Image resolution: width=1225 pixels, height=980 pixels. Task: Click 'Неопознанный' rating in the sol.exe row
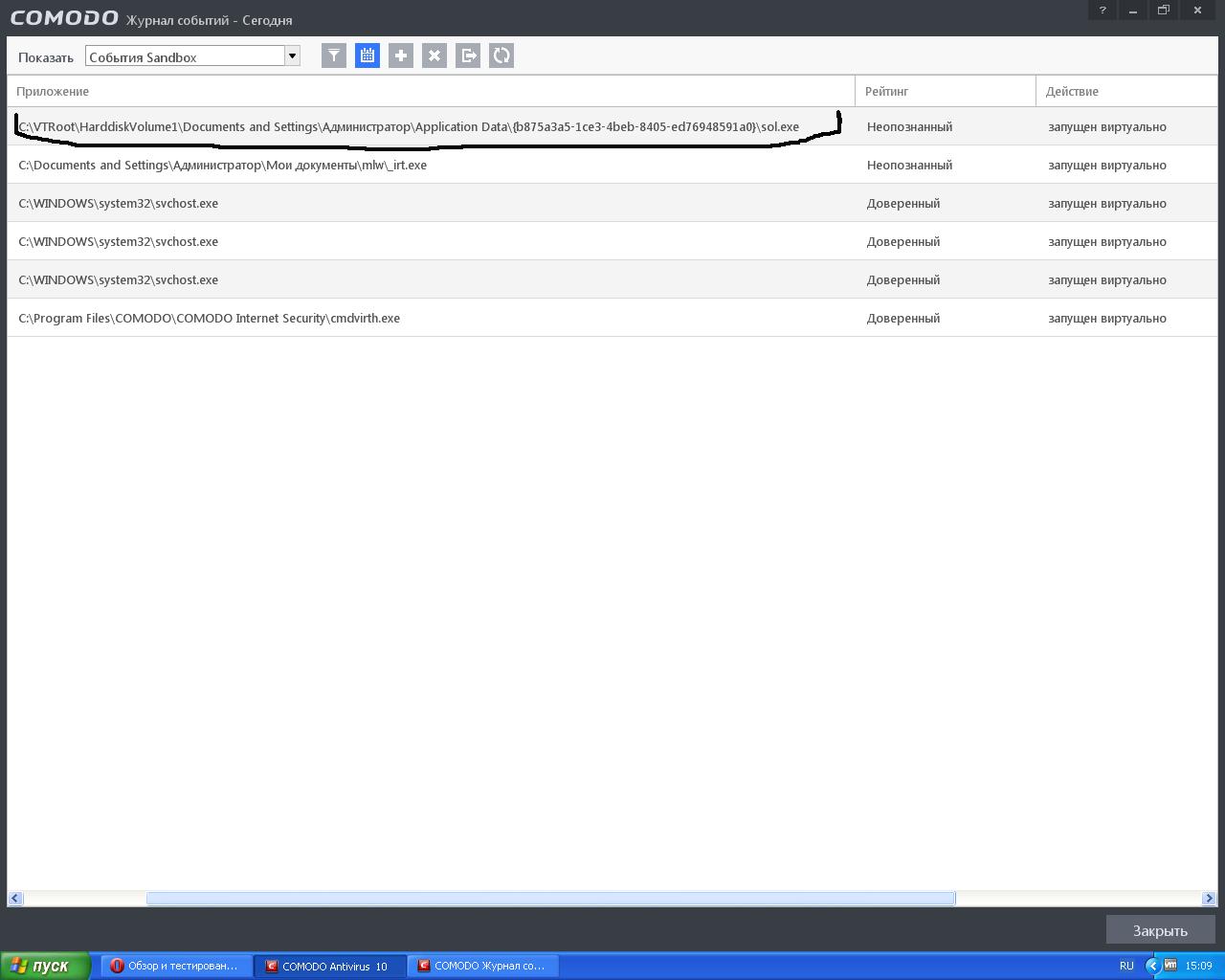coord(909,126)
